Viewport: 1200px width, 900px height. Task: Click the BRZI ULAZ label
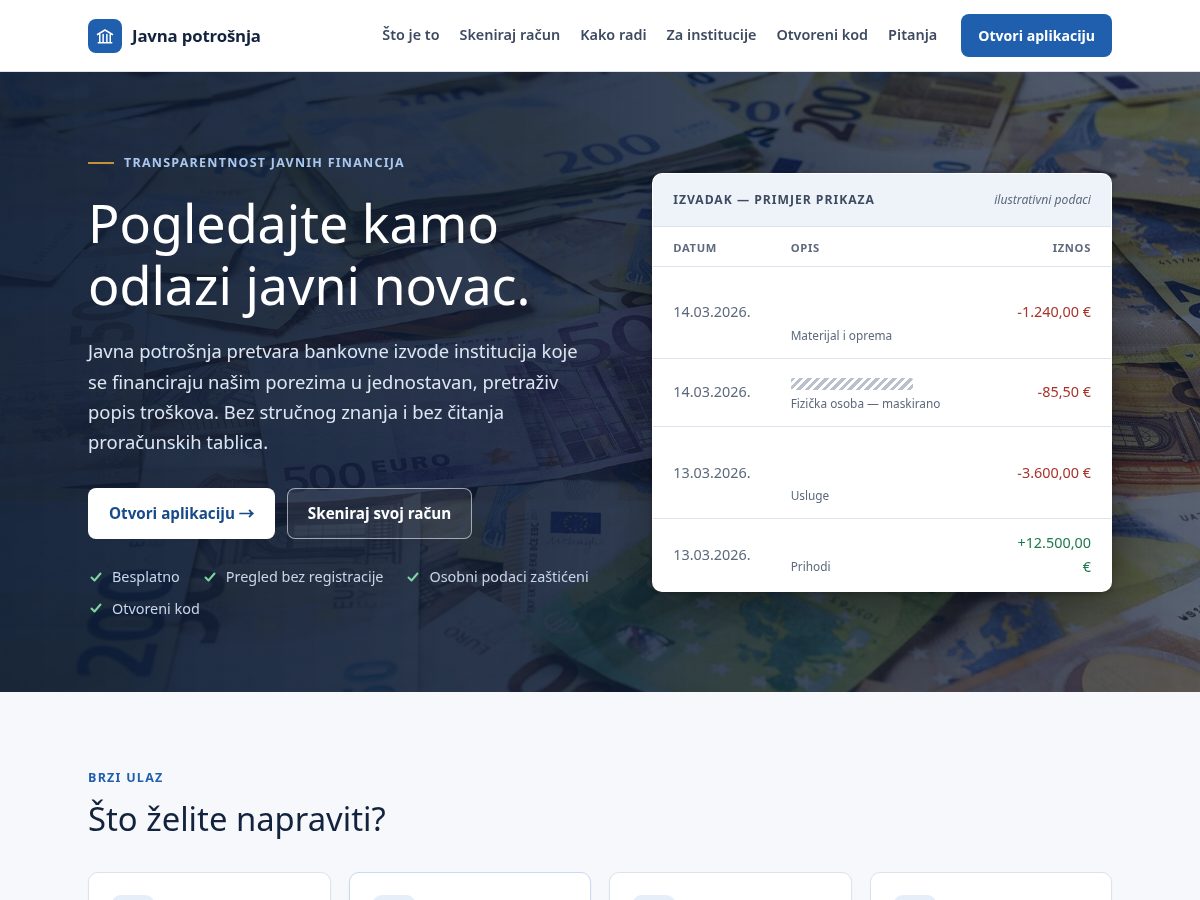tap(126, 777)
